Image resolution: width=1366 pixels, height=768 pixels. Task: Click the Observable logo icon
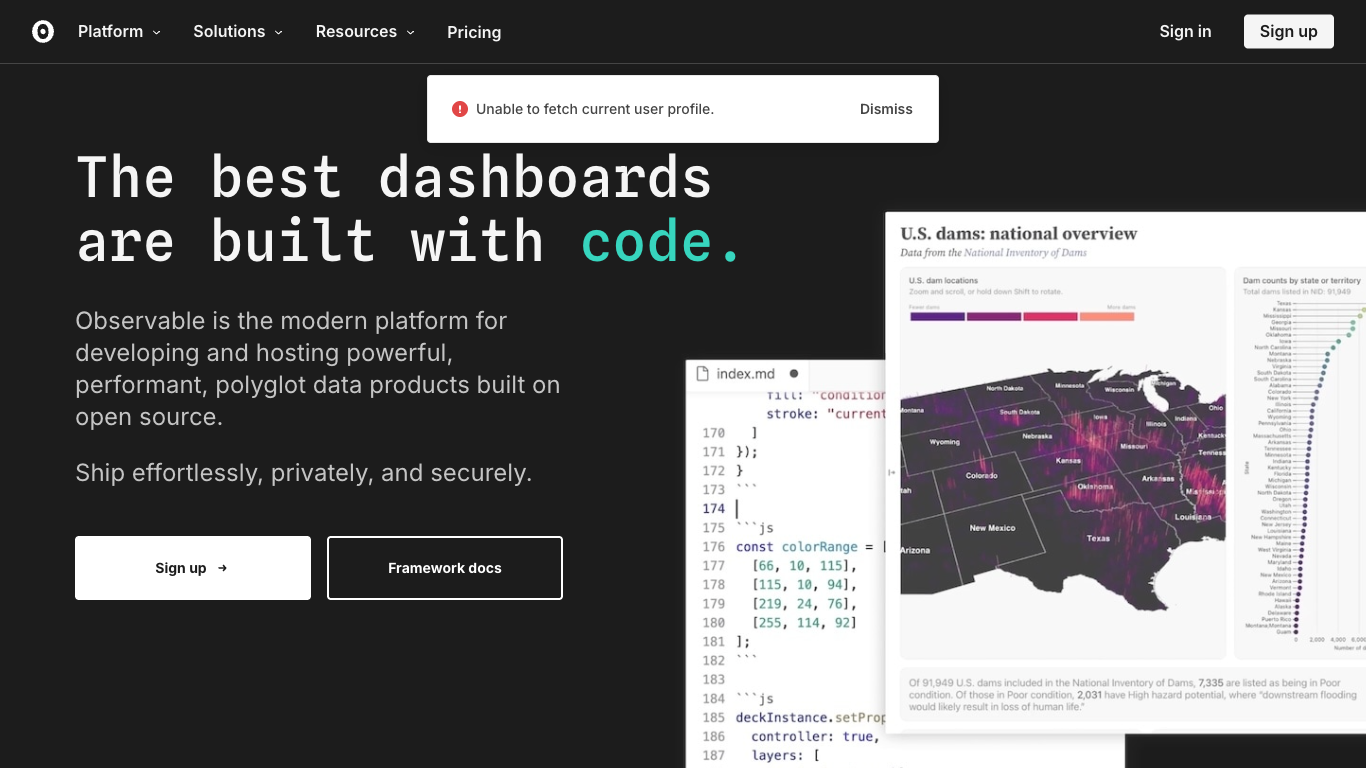[43, 32]
